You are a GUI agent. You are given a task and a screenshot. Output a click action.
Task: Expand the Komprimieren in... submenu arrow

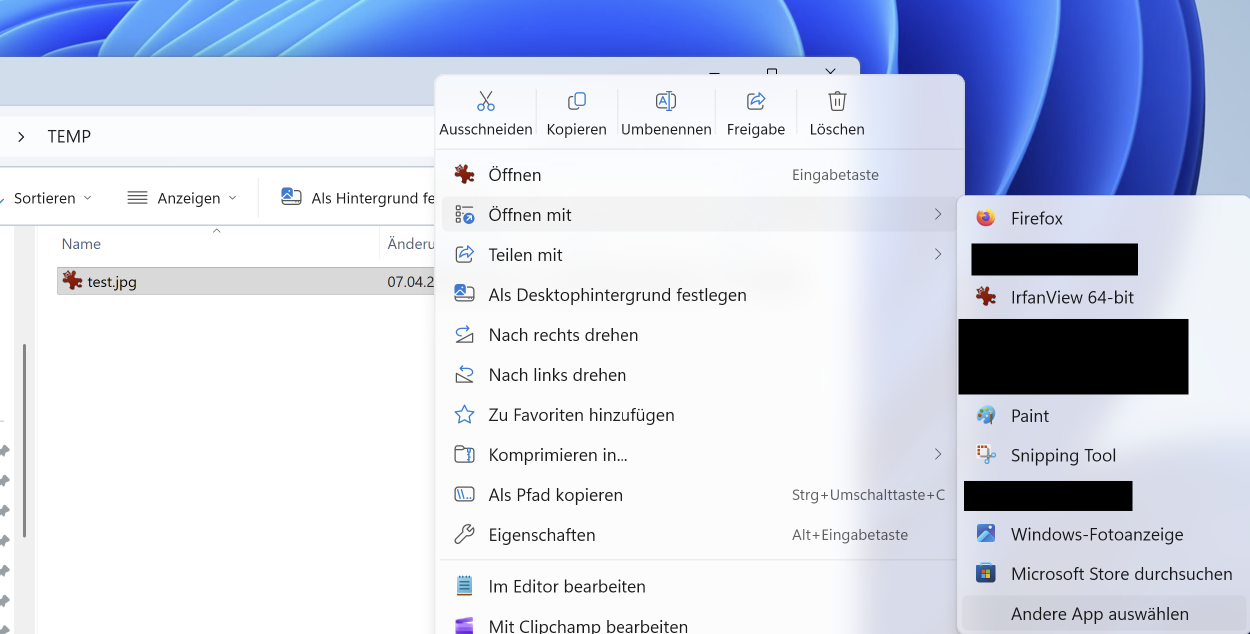(x=938, y=455)
